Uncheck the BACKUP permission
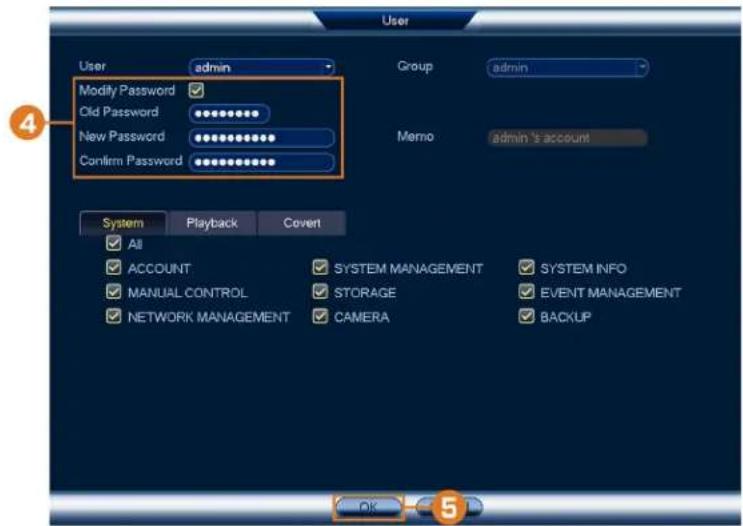This screenshot has height=526, width=743. [x=526, y=316]
